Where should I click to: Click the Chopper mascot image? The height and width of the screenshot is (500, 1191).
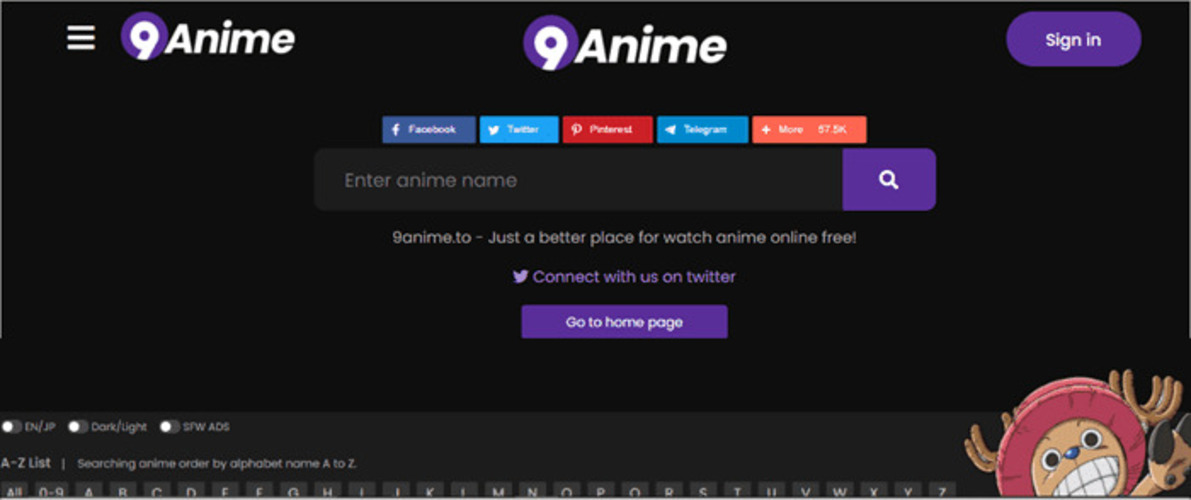tap(1077, 435)
